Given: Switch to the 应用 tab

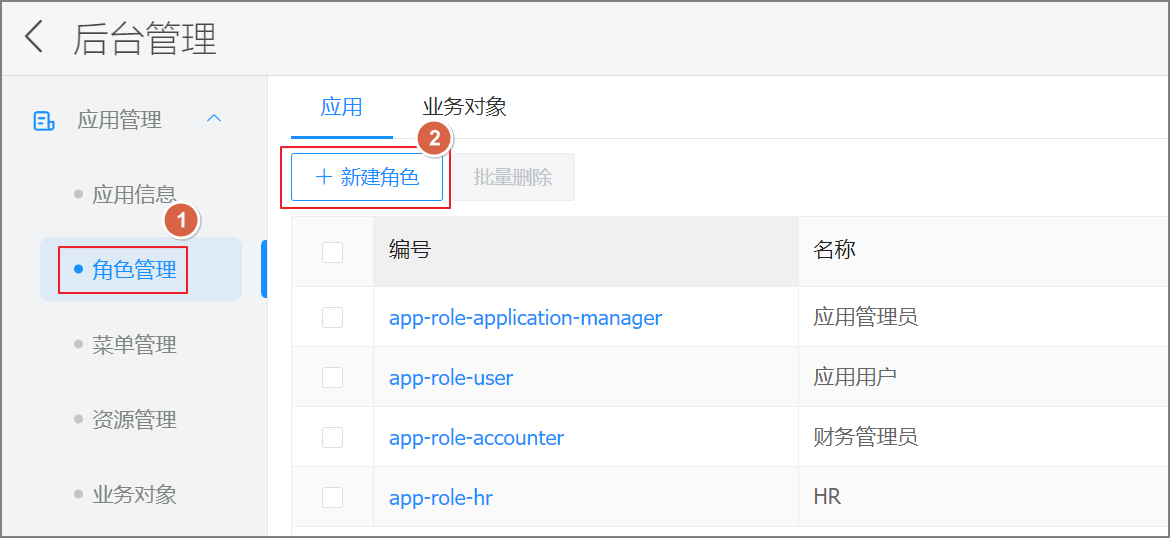Looking at the screenshot, I should (x=341, y=107).
